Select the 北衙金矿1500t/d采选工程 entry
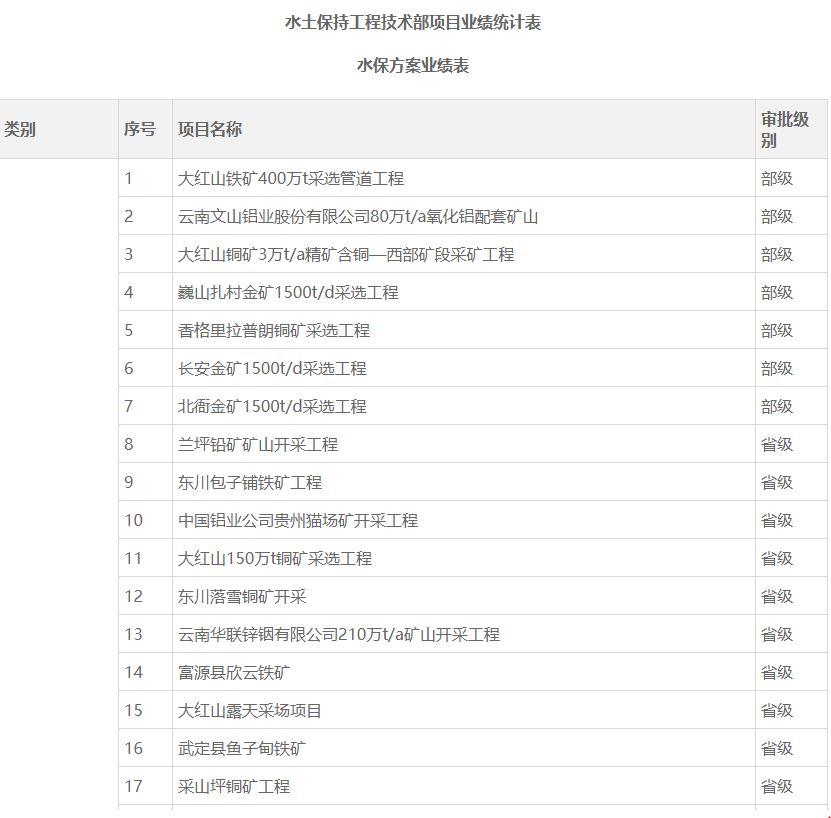The width and height of the screenshot is (831, 818). pos(272,407)
